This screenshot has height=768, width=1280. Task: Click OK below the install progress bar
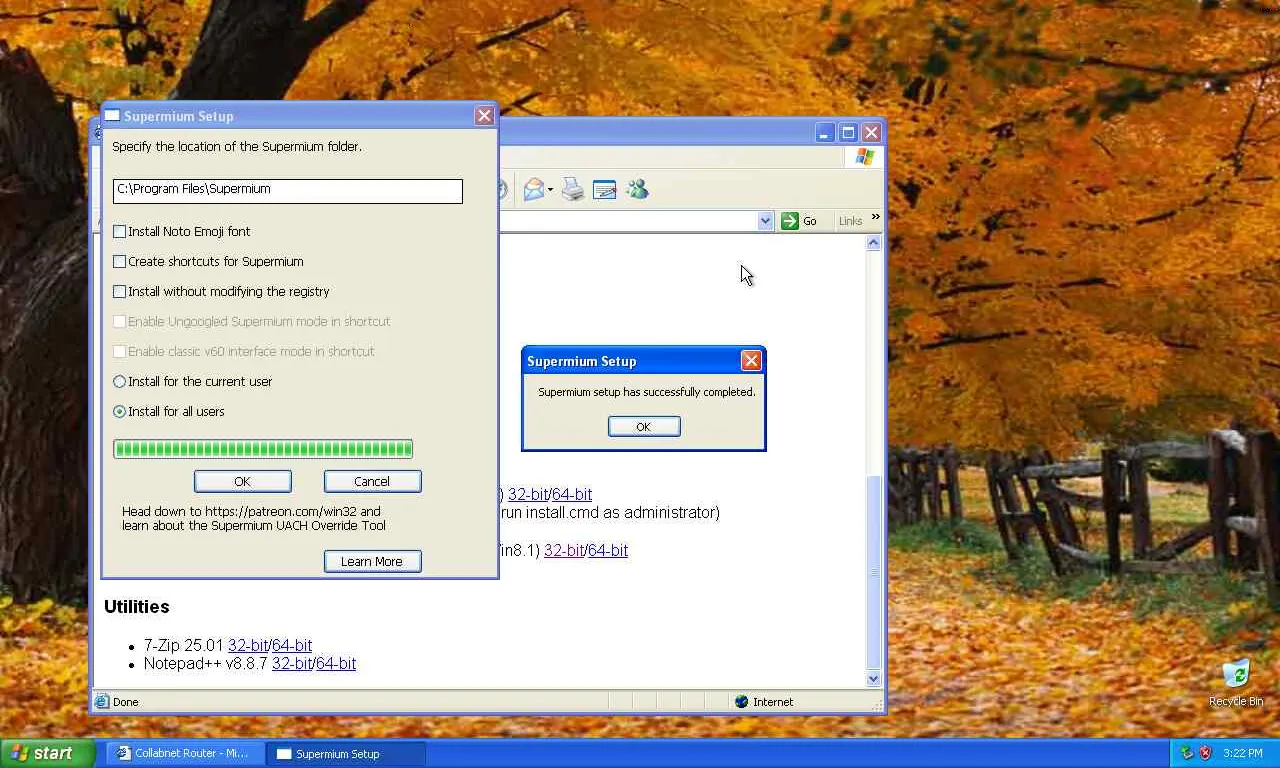[243, 481]
